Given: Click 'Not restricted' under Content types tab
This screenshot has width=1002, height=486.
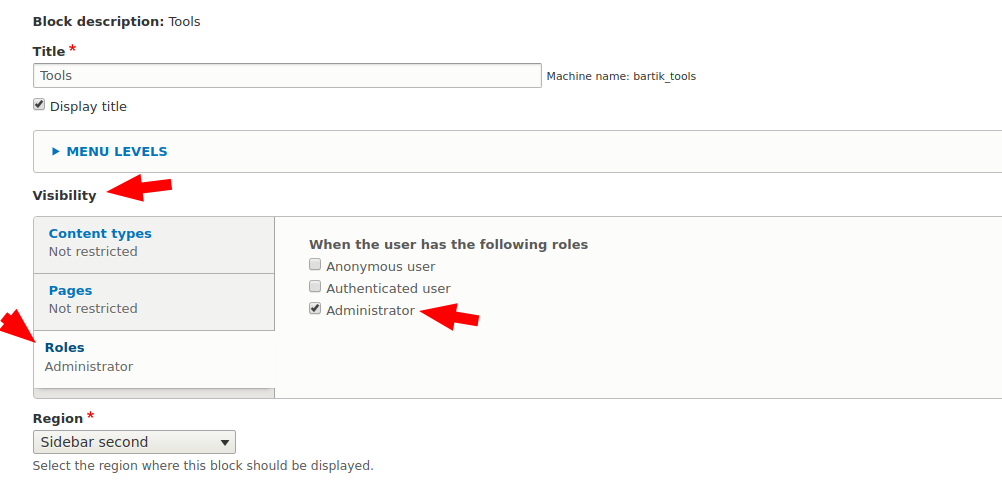Looking at the screenshot, I should coord(93,252).
